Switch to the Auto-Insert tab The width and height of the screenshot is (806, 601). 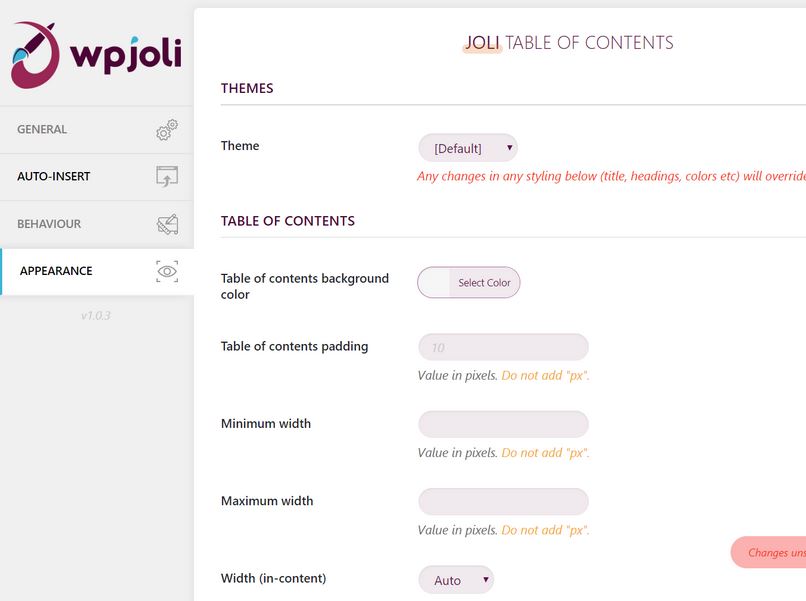point(97,177)
